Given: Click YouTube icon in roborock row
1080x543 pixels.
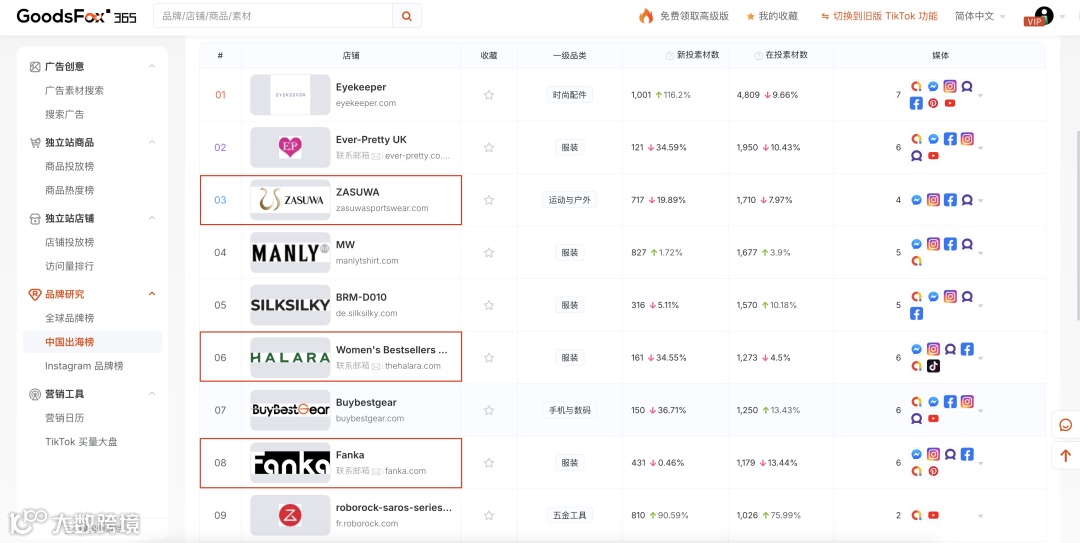Looking at the screenshot, I should [933, 515].
